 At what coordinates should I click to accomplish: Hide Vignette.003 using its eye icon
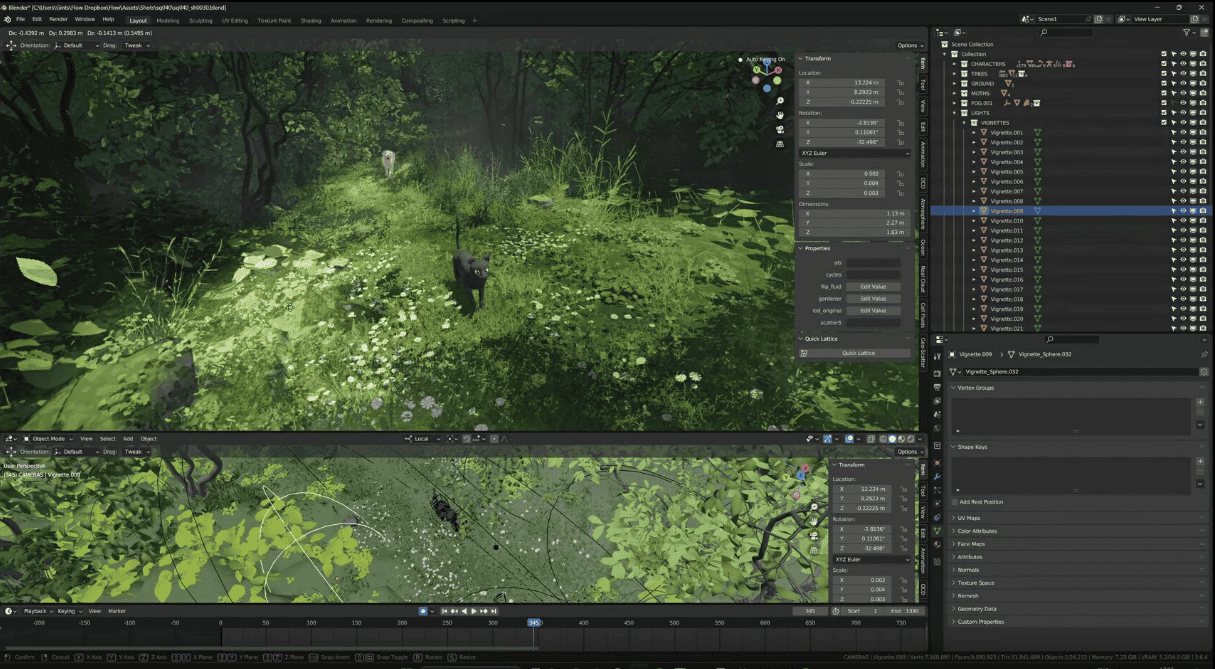click(1183, 151)
